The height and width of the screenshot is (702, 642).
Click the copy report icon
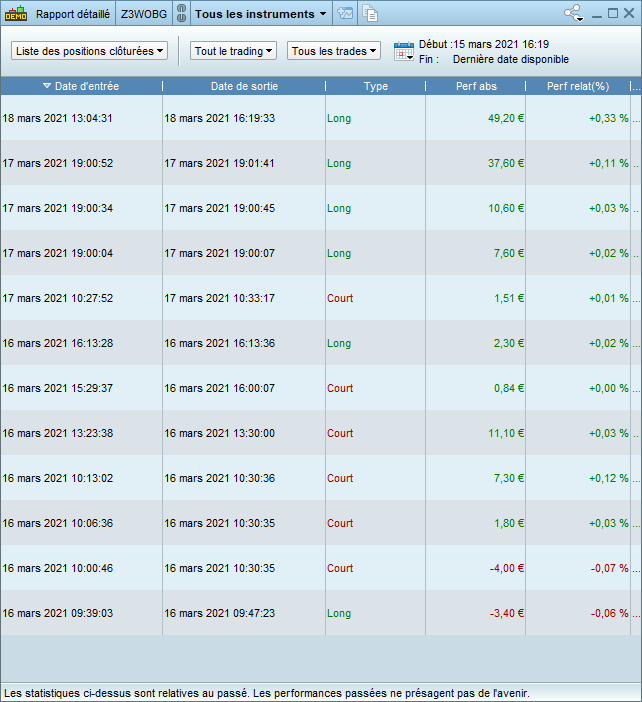[370, 13]
